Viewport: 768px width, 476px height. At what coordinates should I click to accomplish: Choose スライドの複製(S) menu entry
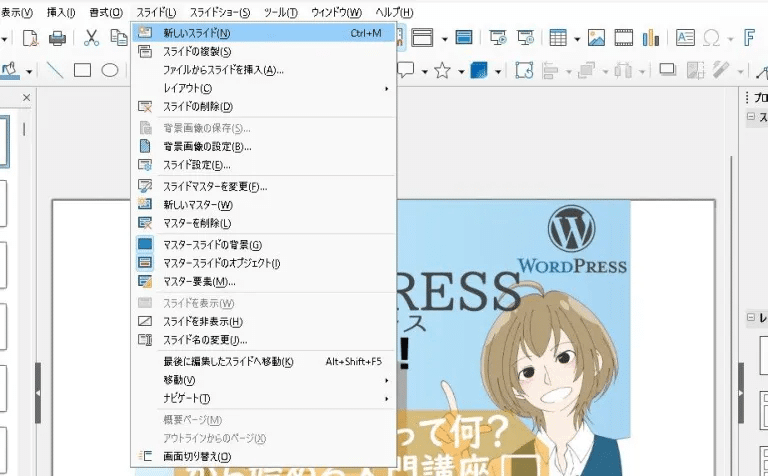(x=265, y=51)
